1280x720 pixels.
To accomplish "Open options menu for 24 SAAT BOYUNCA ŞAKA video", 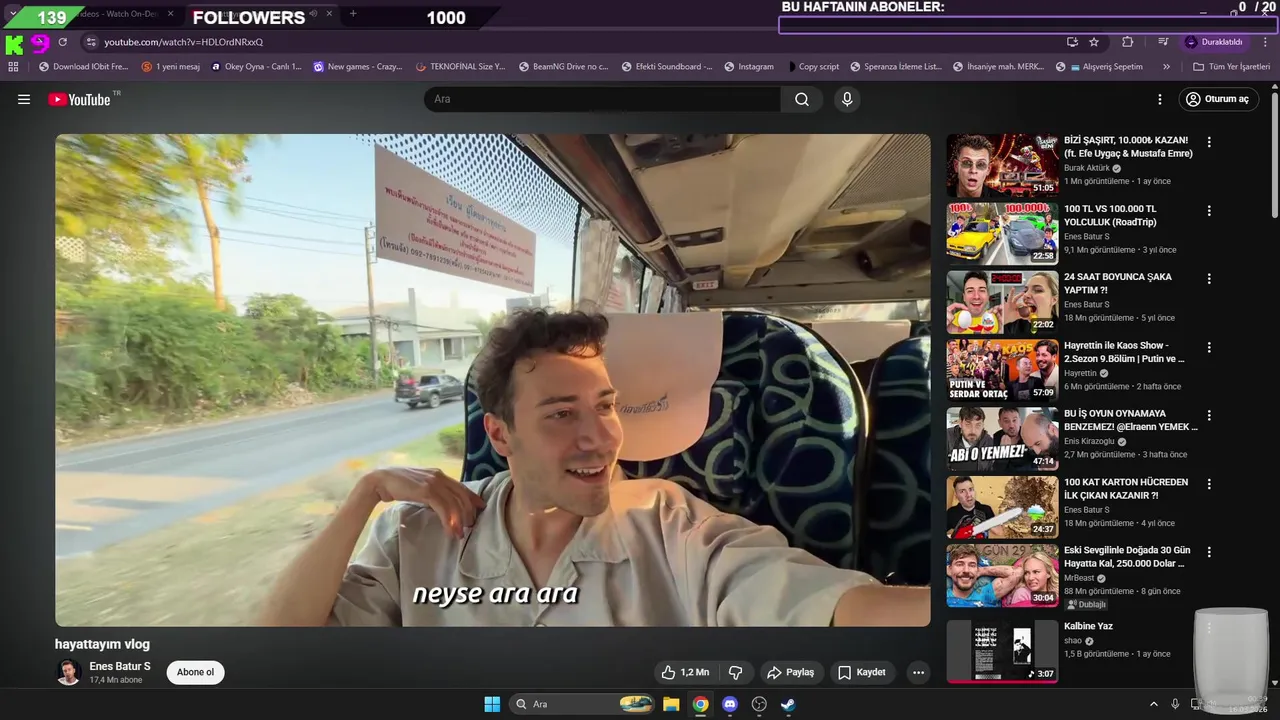I will click(1209, 279).
